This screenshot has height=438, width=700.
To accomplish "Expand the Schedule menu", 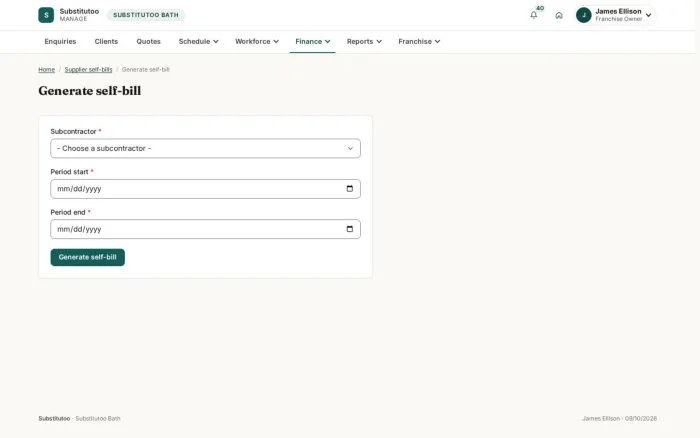I will tap(199, 42).
